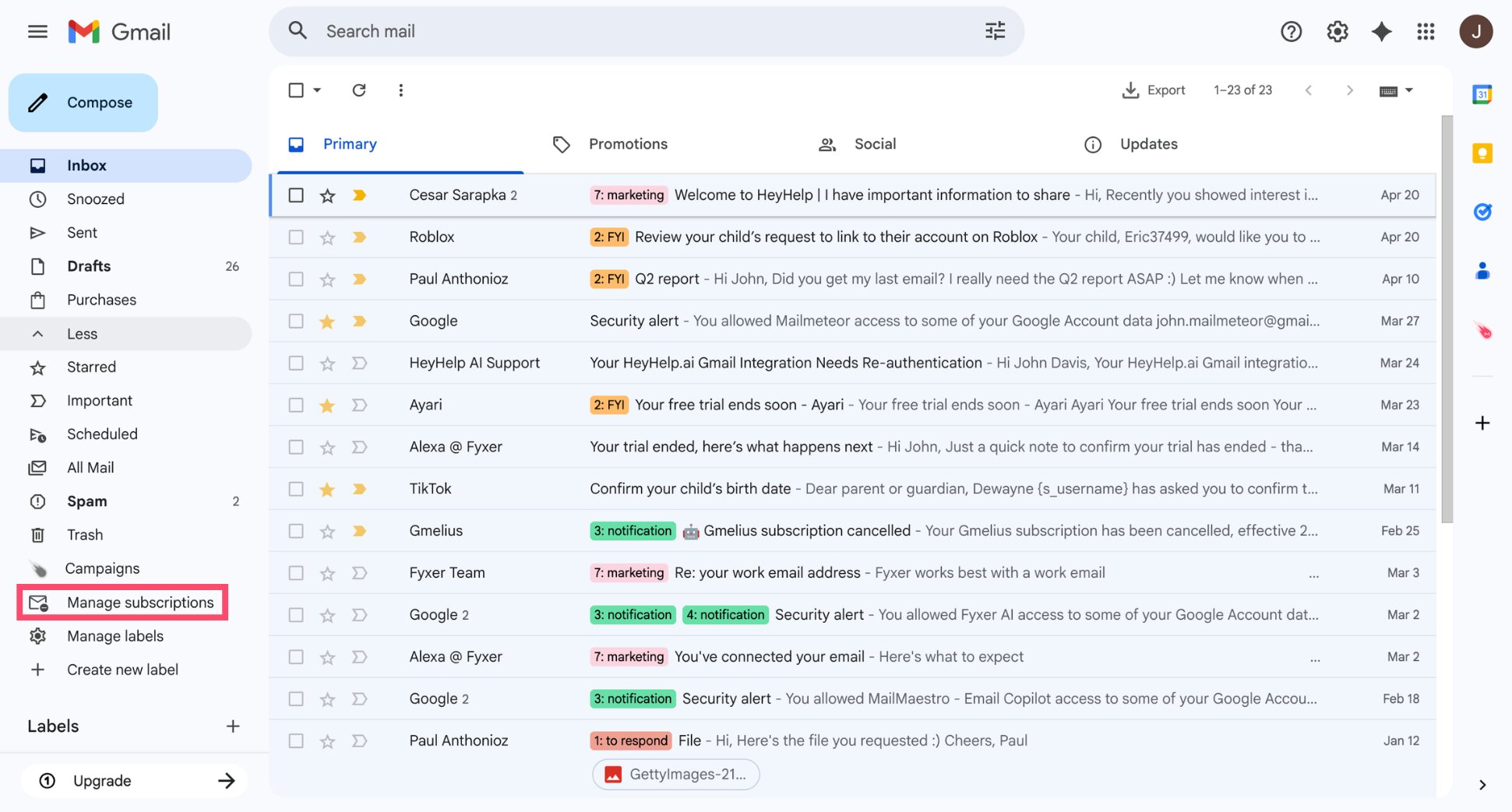Open the account avatar J

pos(1475,32)
